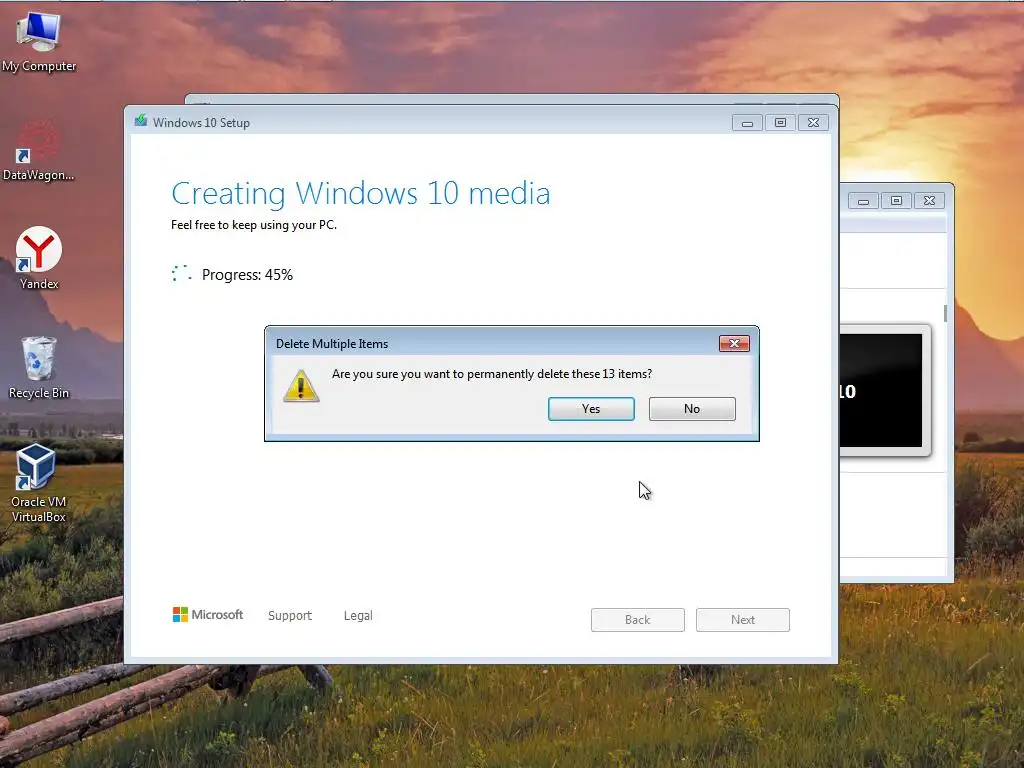Click the warning icon in delete dialog

click(x=301, y=387)
